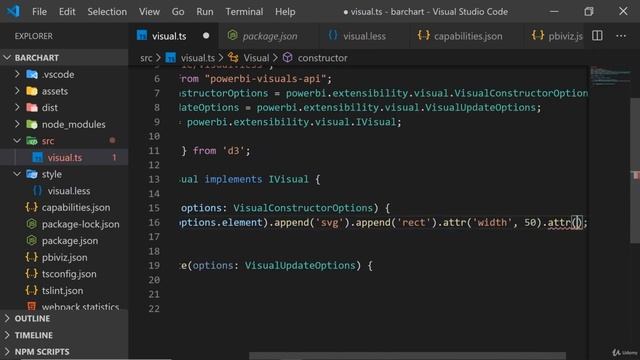Image resolution: width=640 pixels, height=360 pixels.
Task: Open the More Actions ellipsis menu
Action: [621, 36]
